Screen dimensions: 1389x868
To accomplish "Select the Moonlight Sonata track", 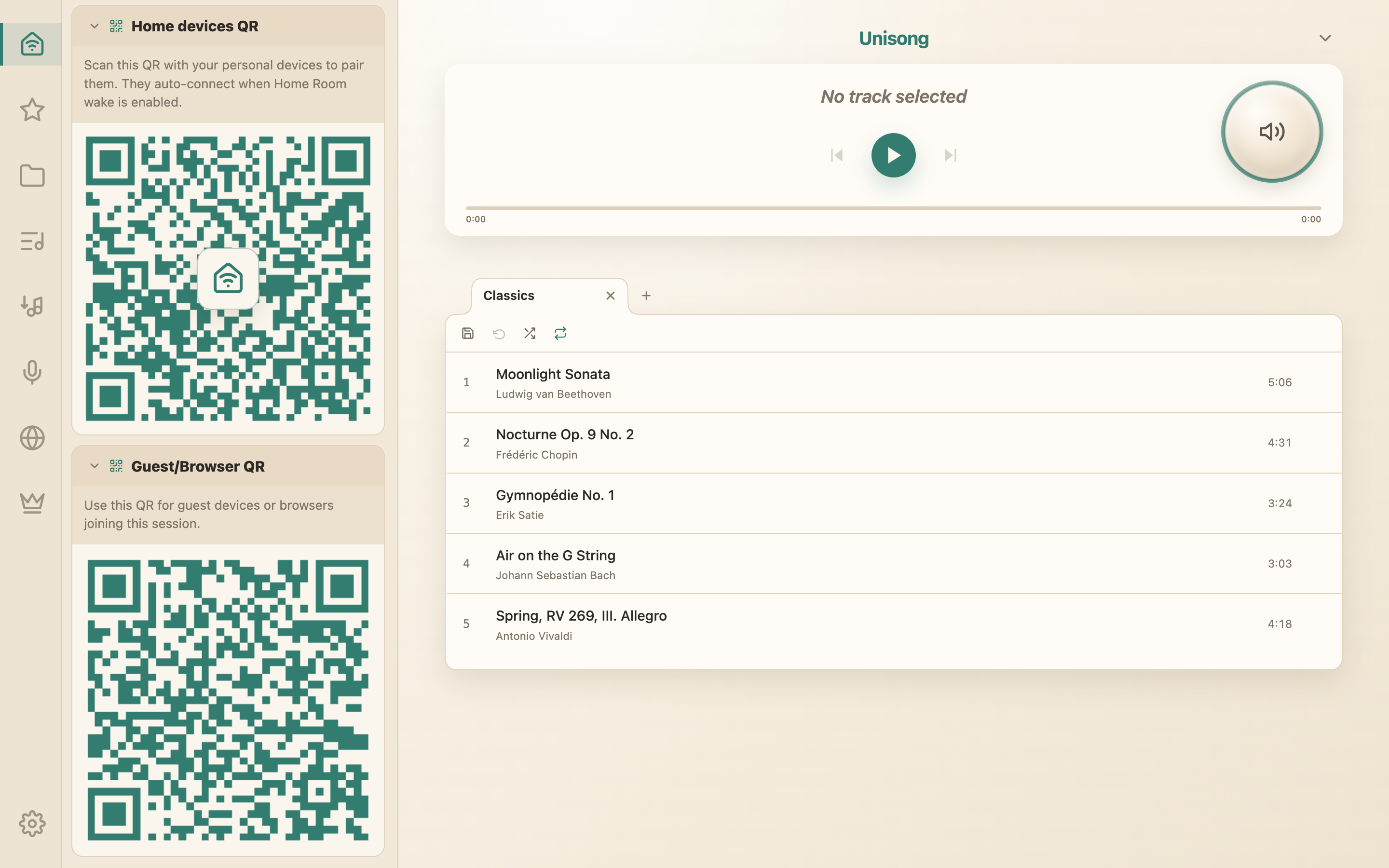I will point(893,382).
